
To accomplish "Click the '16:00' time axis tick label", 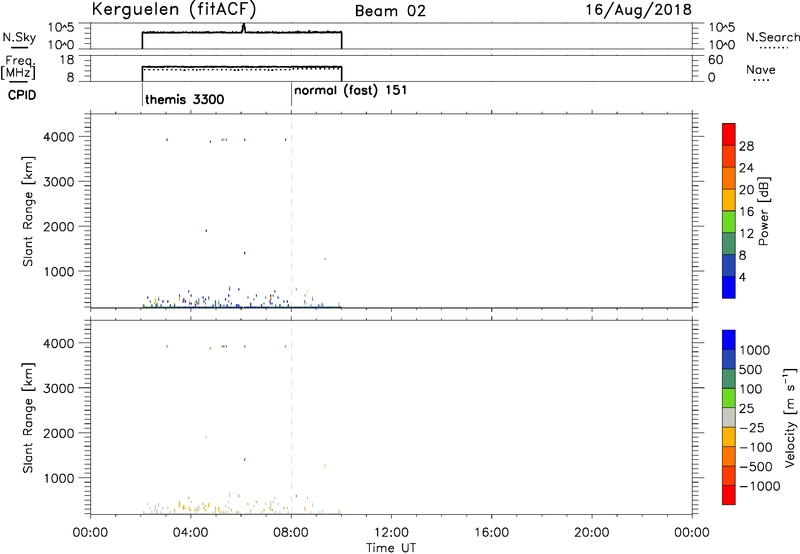I will coord(491,533).
